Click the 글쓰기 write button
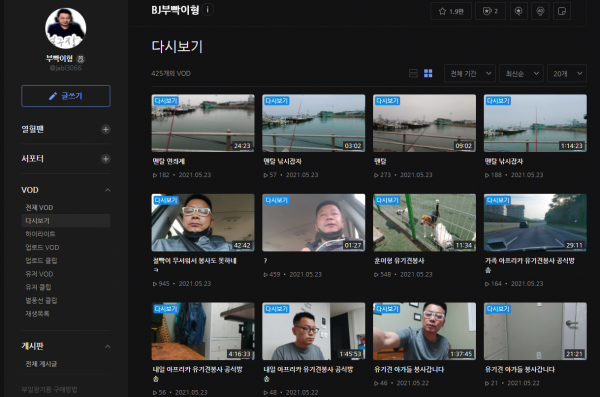 pos(66,96)
